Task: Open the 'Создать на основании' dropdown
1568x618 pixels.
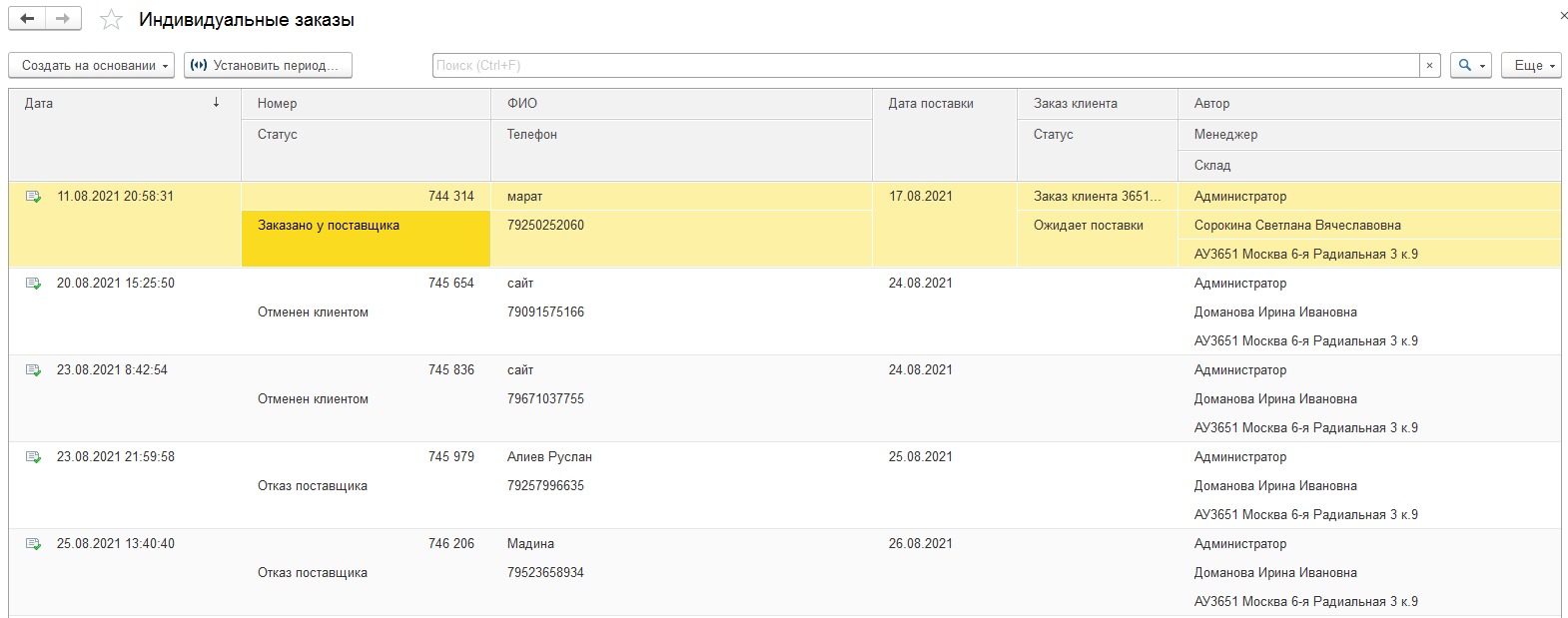Action: coord(92,66)
